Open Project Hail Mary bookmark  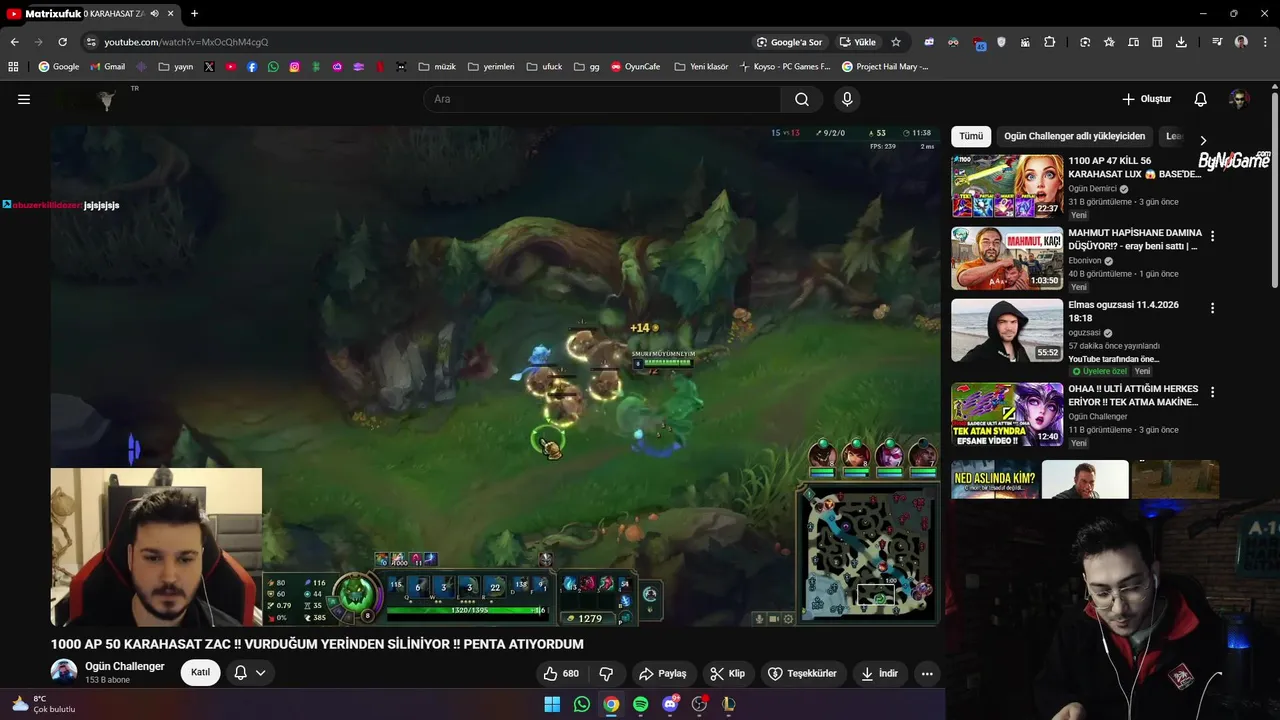885,67
